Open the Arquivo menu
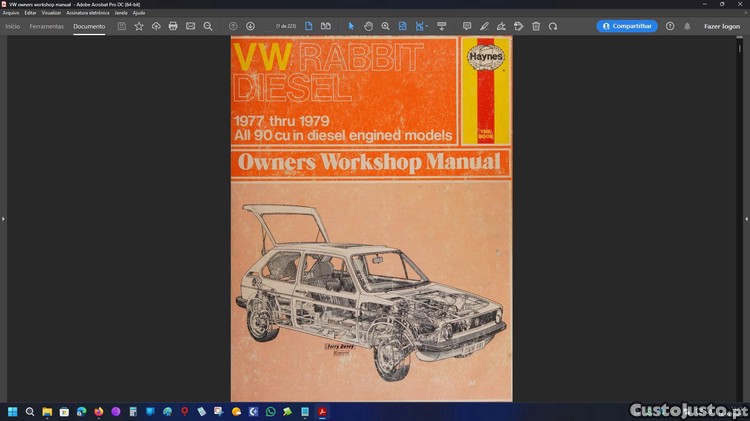Screen dimensions: 750x421 11,13
